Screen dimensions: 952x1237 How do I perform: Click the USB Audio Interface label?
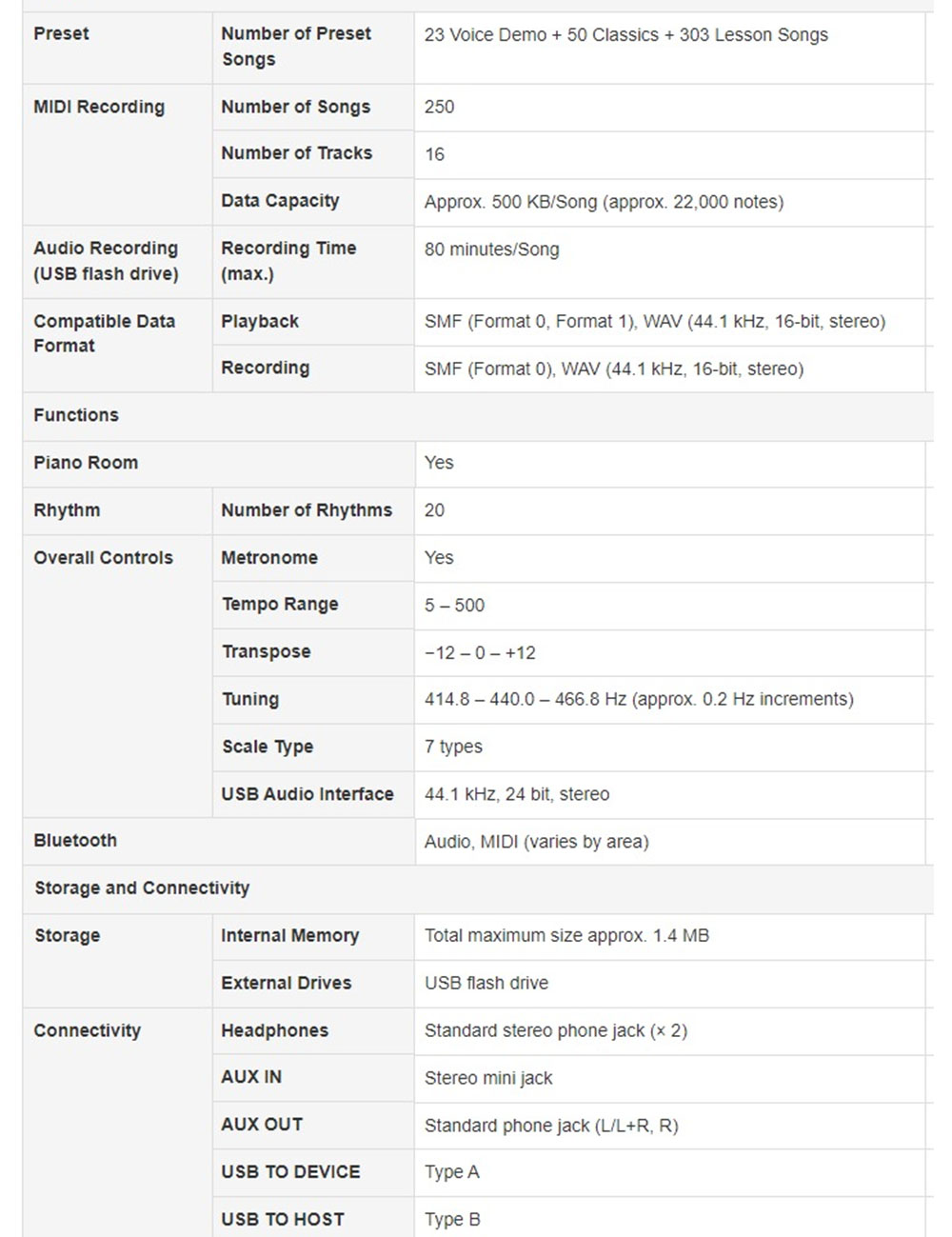point(307,794)
